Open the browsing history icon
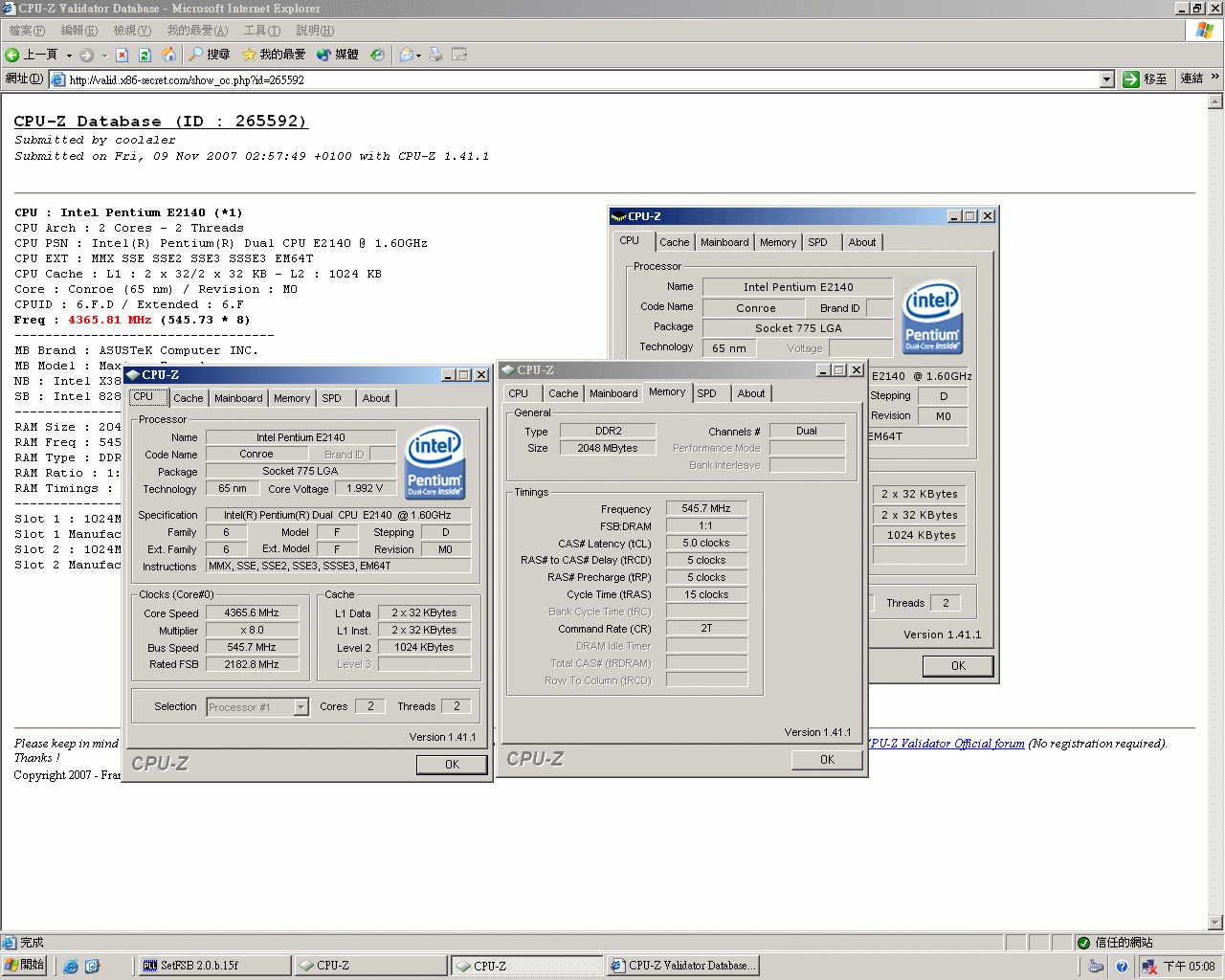This screenshot has width=1225, height=980. pos(377,55)
